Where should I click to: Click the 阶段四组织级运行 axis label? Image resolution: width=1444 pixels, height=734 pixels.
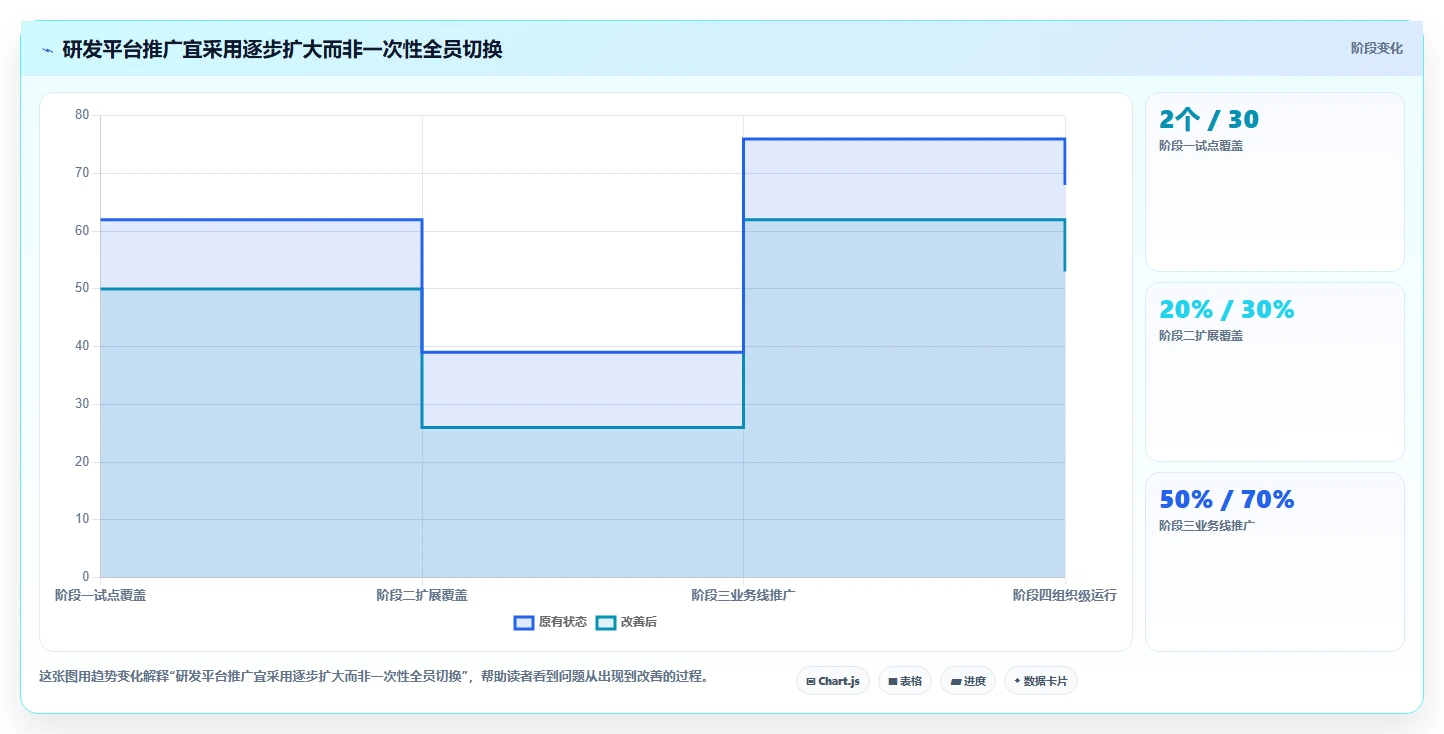pos(1065,595)
